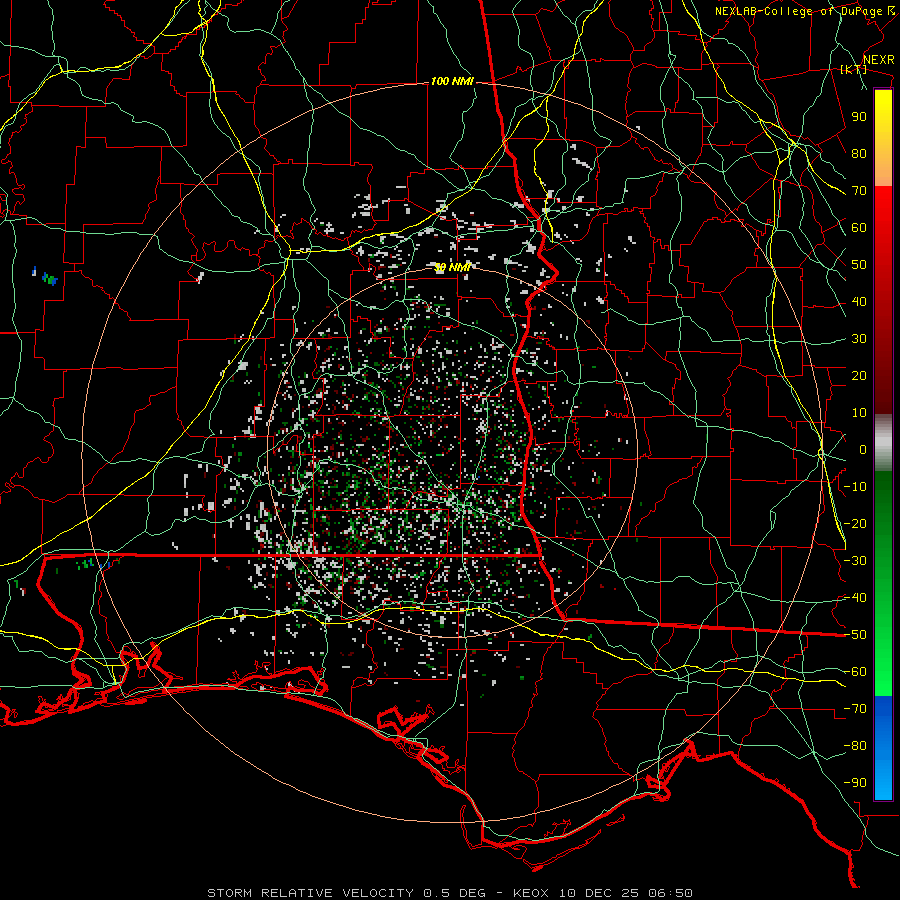The width and height of the screenshot is (900, 900).
Task: Click the "-60" value on velocity scale
Action: tap(855, 672)
